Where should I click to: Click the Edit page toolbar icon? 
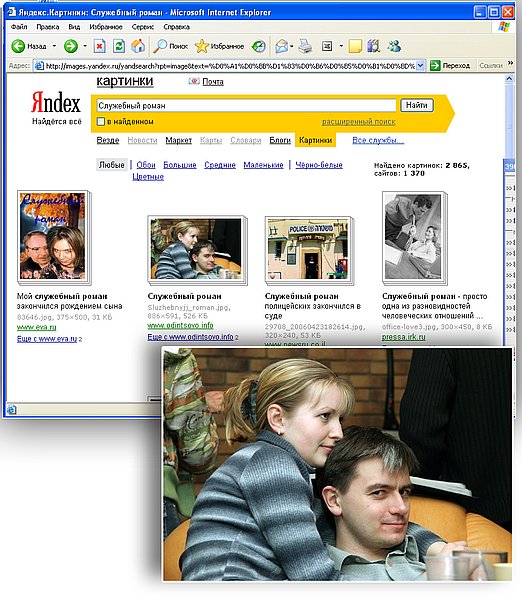pyautogui.click(x=327, y=46)
